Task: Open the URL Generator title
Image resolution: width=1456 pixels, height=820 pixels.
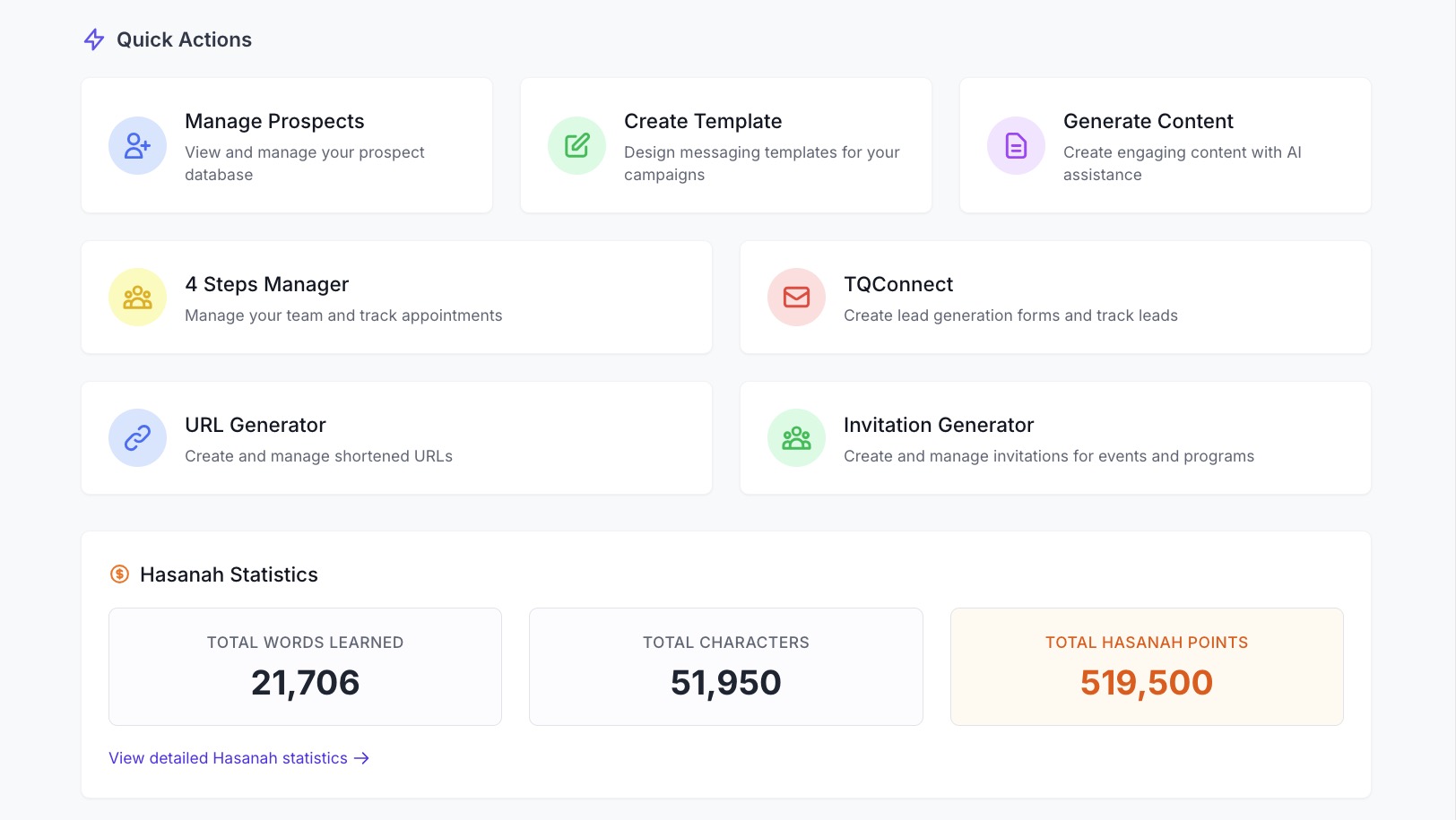Action: tap(256, 425)
